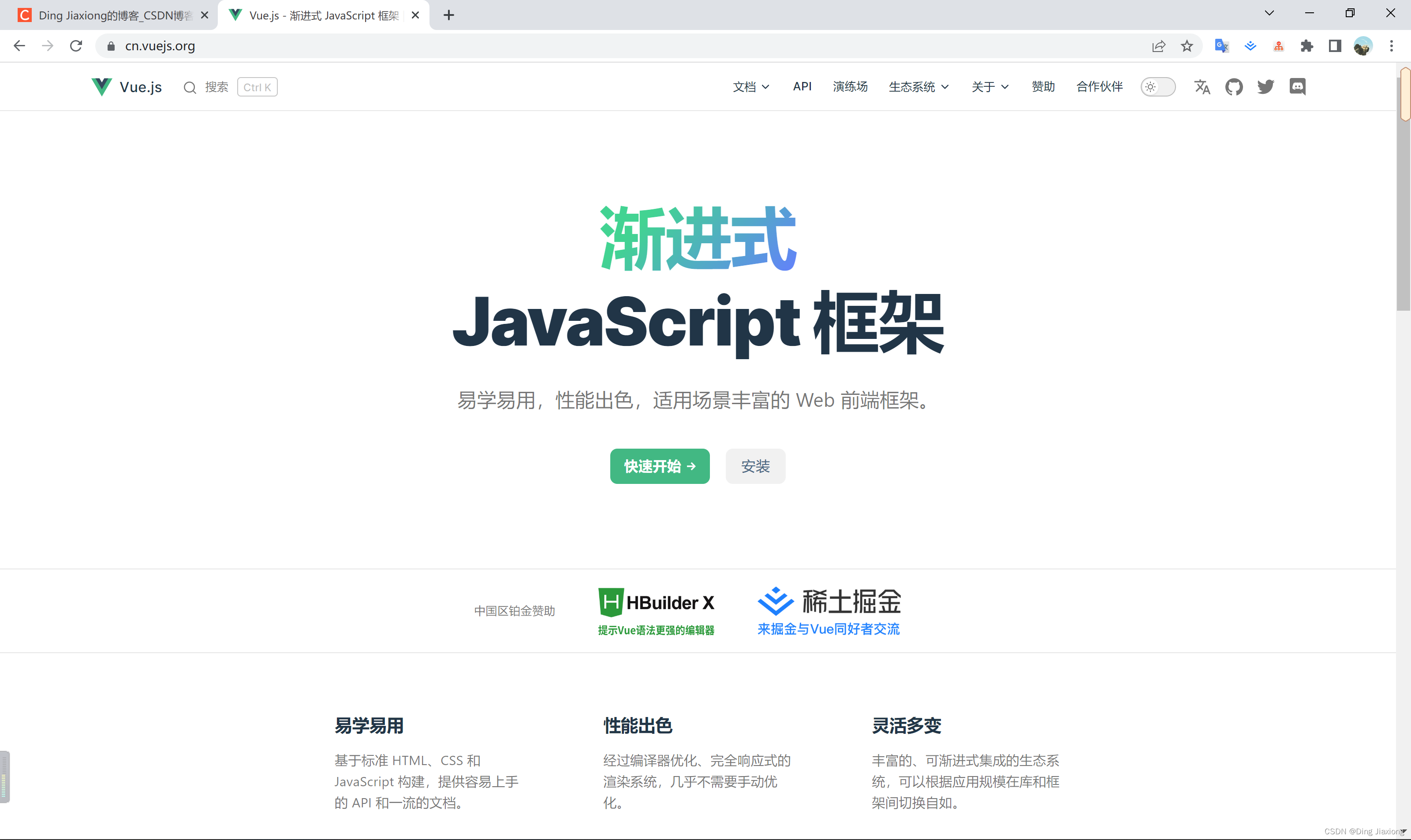Open the Vue GitHub repository icon
This screenshot has width=1411, height=840.
coord(1234,87)
